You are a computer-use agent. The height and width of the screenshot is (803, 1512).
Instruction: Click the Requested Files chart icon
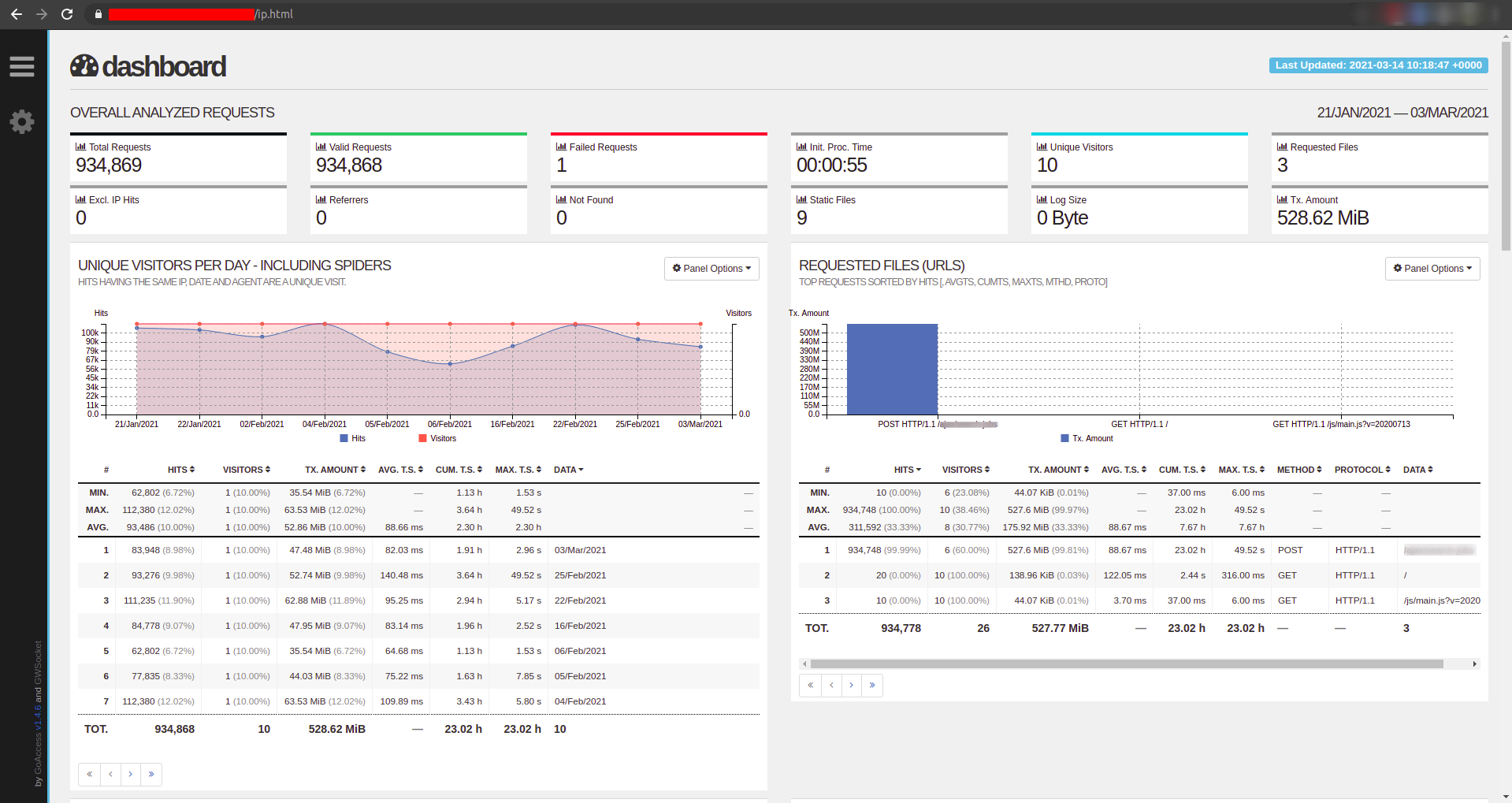coord(1282,147)
